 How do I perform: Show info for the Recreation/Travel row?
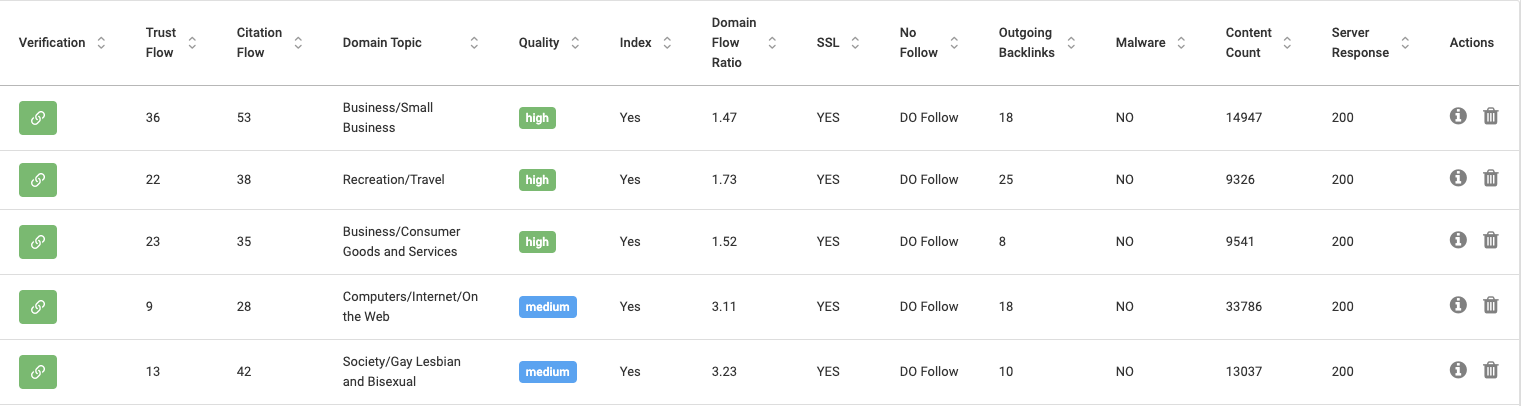pos(1458,179)
